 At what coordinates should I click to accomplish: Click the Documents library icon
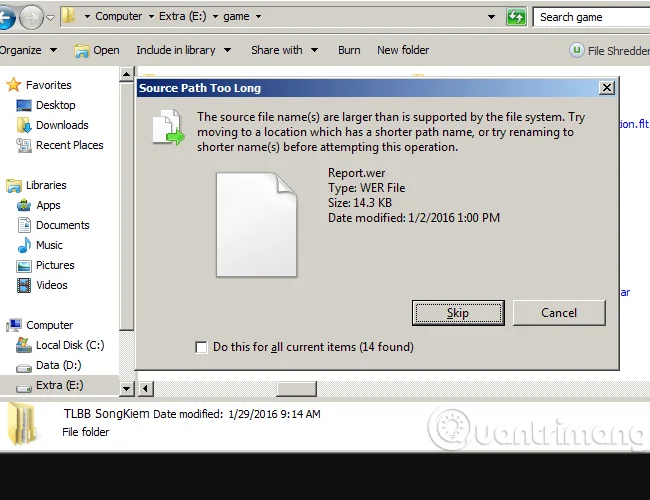24,225
